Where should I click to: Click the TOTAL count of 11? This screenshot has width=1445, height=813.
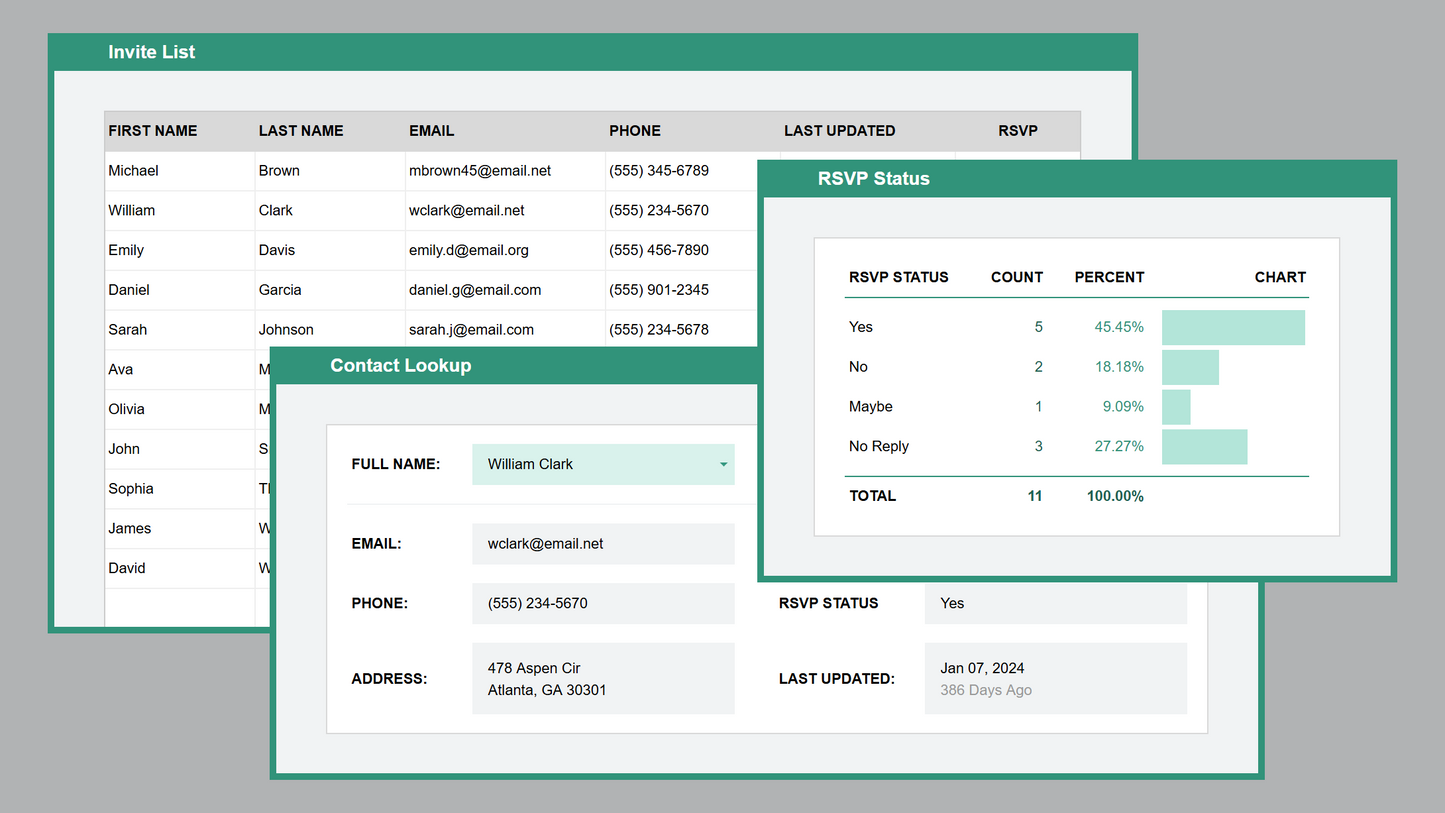click(x=1035, y=495)
